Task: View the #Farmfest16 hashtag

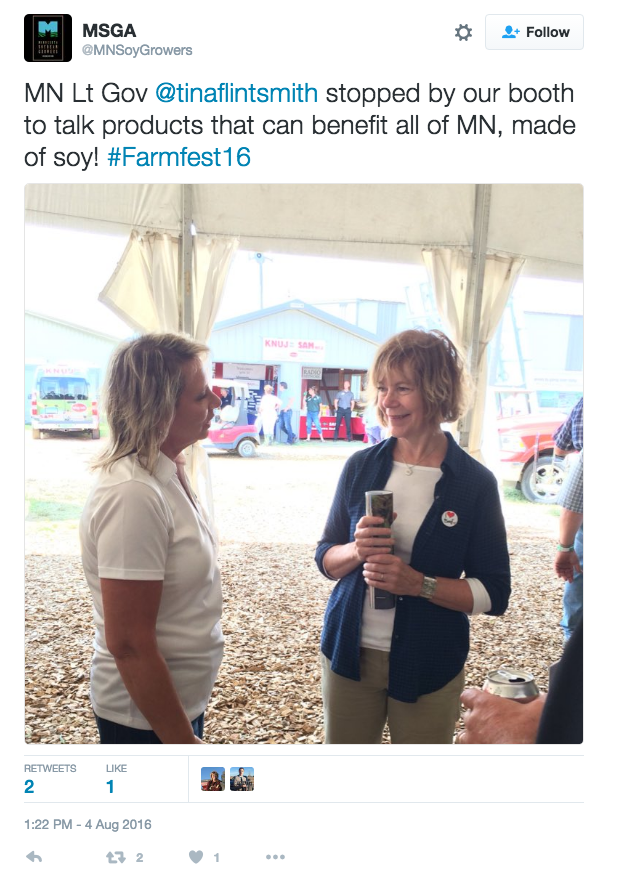Action: point(179,157)
